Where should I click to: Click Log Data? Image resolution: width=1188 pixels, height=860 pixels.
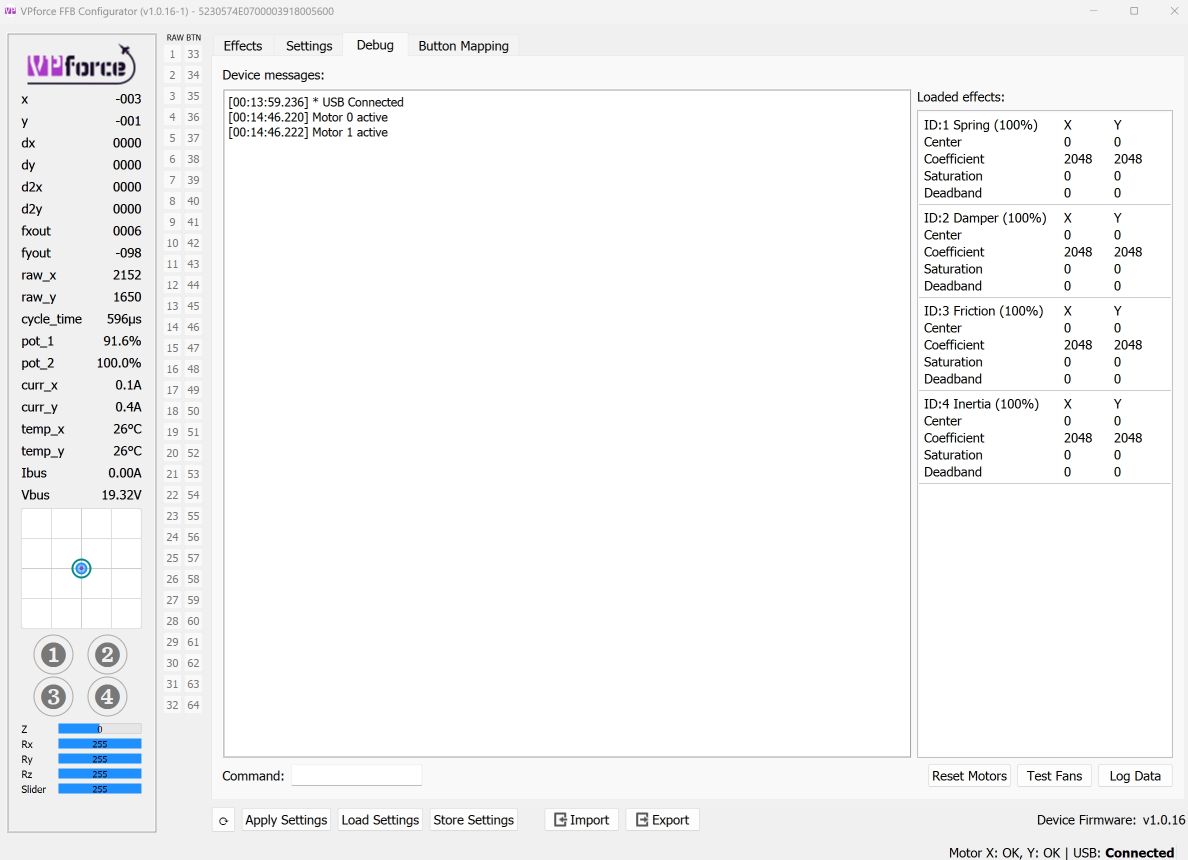tap(1135, 775)
